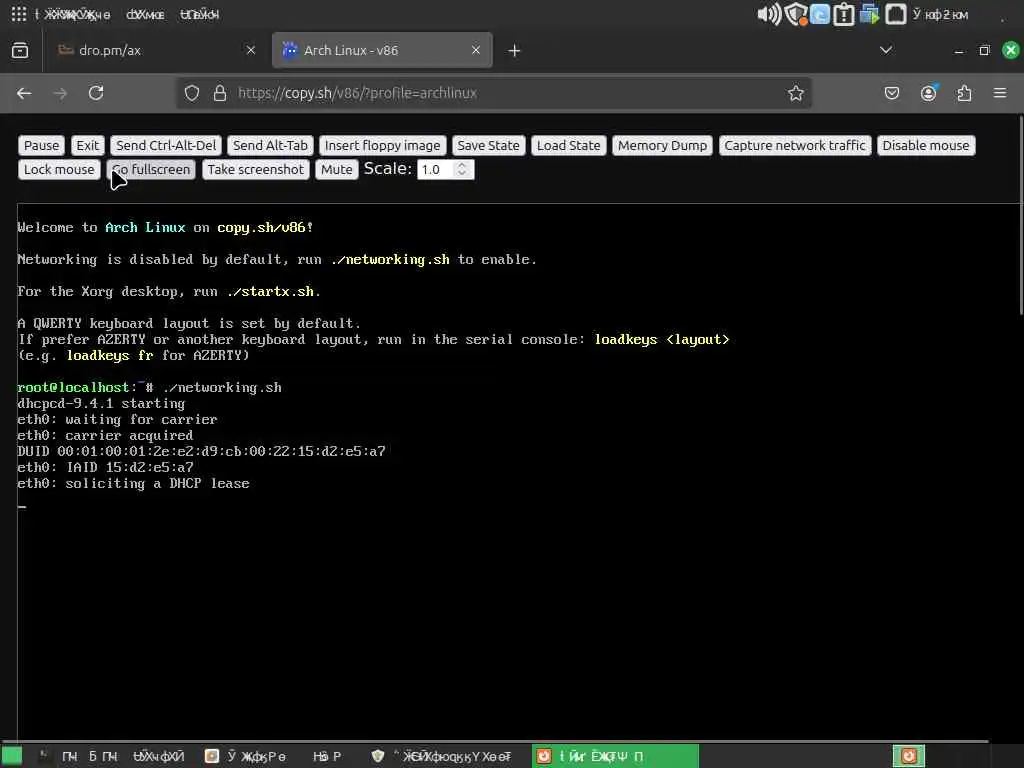This screenshot has height=768, width=1024.
Task: Start Capture network traffic
Action: coord(795,146)
